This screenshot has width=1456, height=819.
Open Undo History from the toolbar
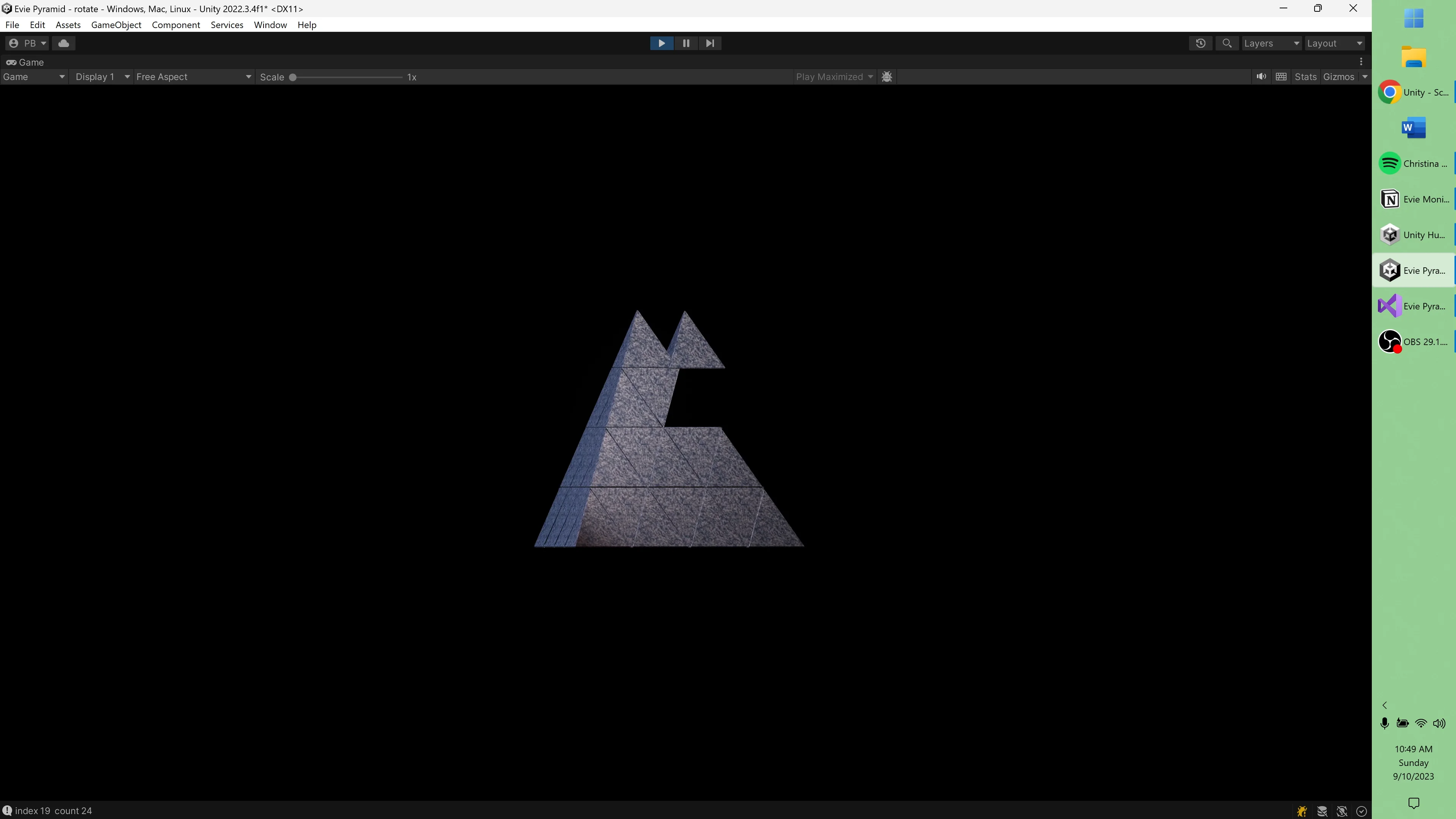(x=1200, y=43)
